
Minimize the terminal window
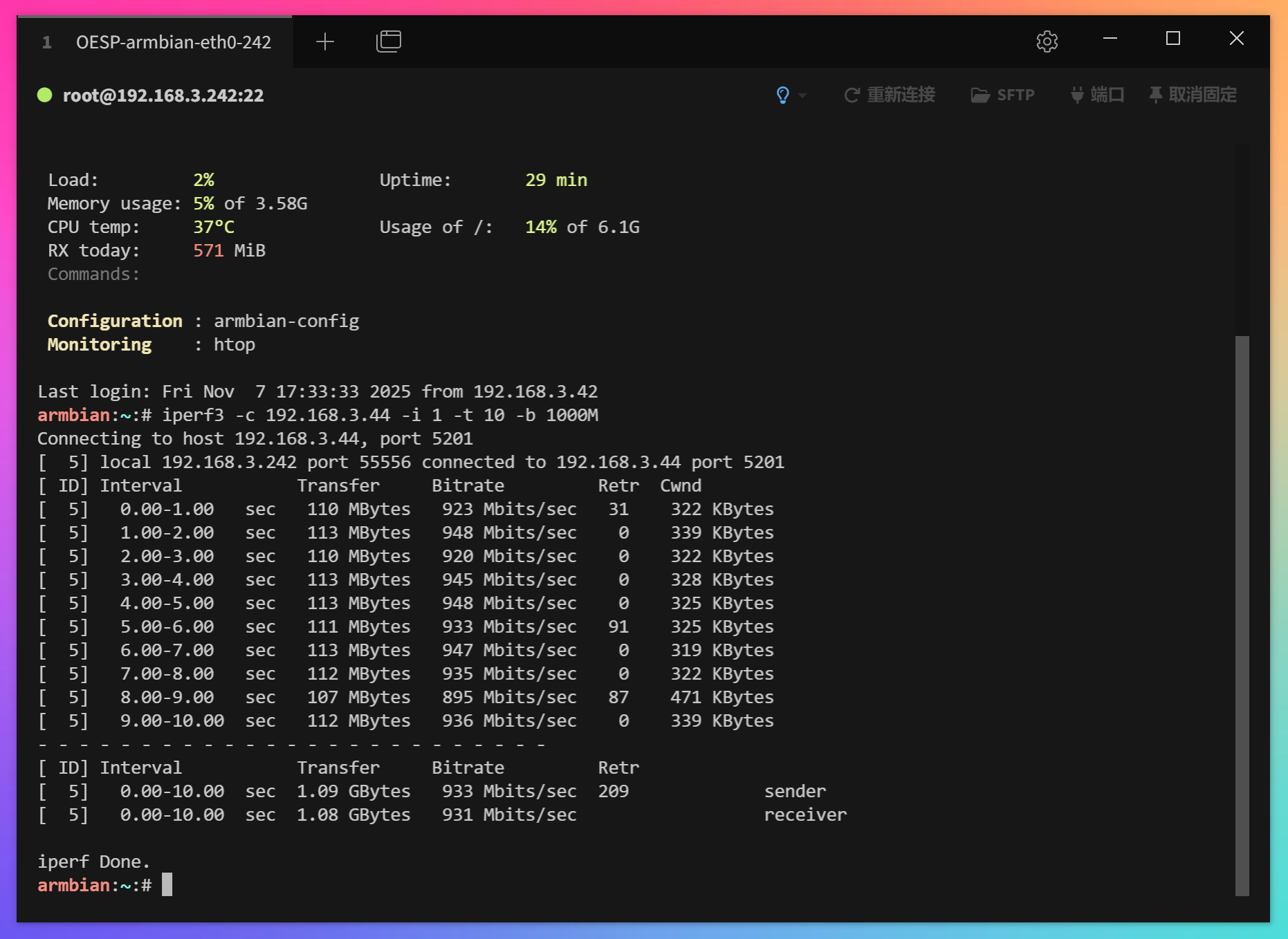pyautogui.click(x=1110, y=39)
